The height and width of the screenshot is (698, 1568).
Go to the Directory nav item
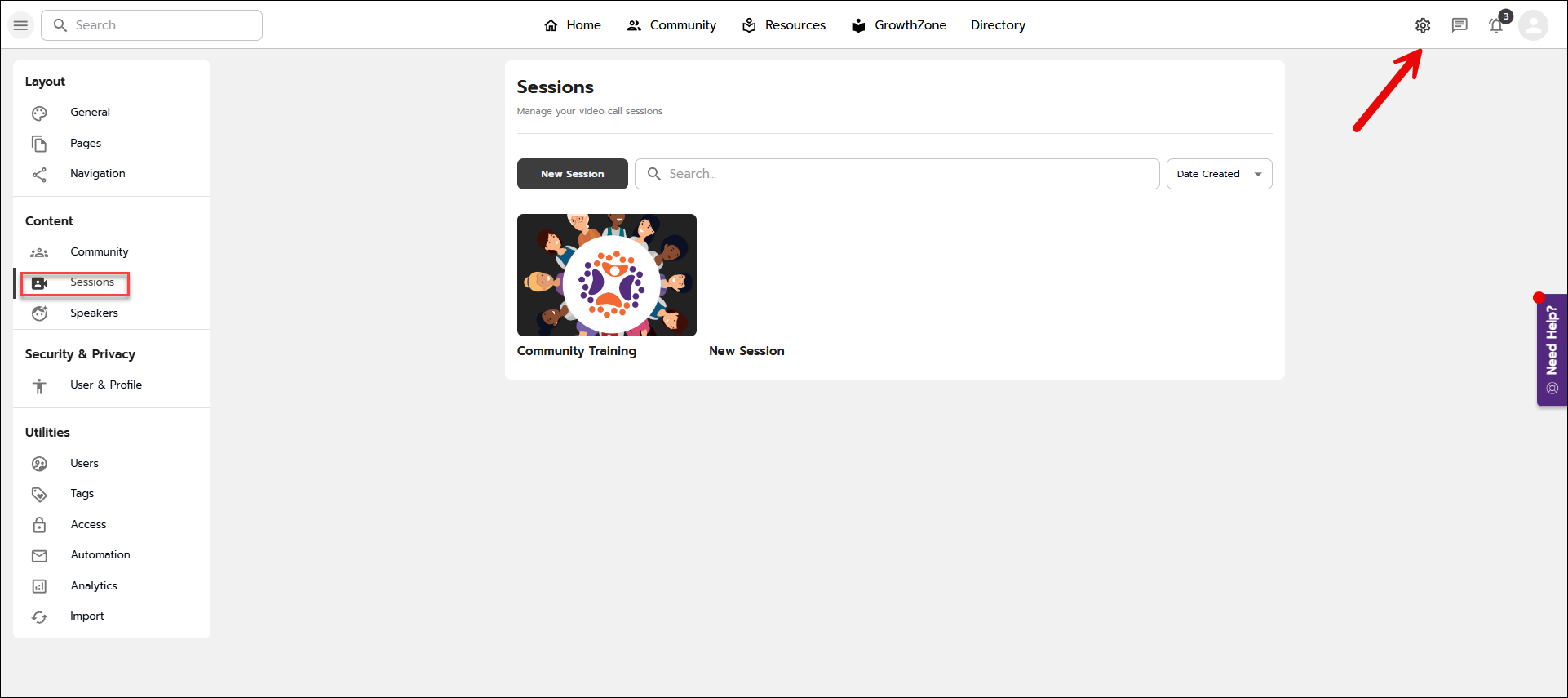[998, 25]
